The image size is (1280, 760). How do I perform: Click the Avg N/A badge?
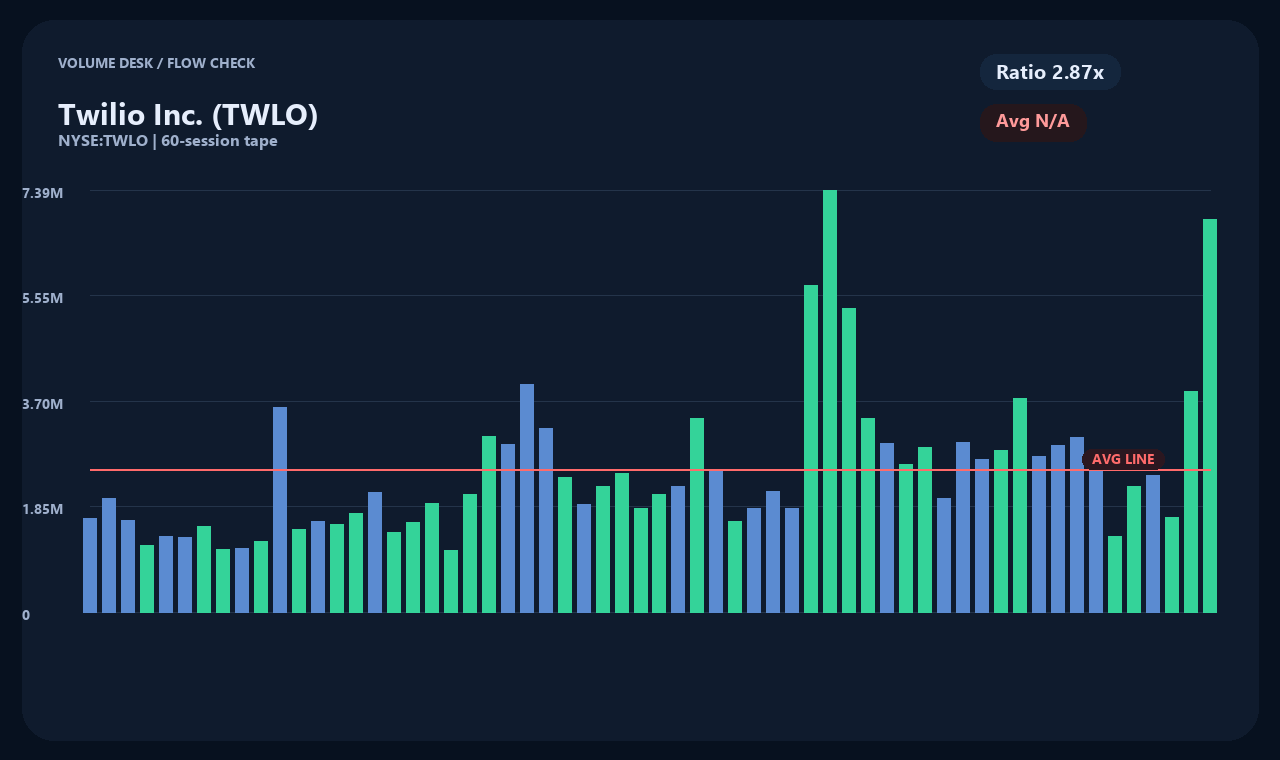(x=1033, y=122)
